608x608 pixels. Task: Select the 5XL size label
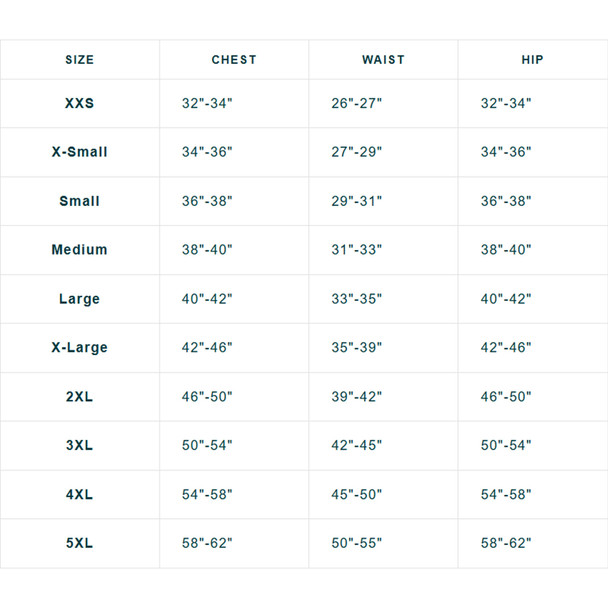pyautogui.click(x=79, y=543)
